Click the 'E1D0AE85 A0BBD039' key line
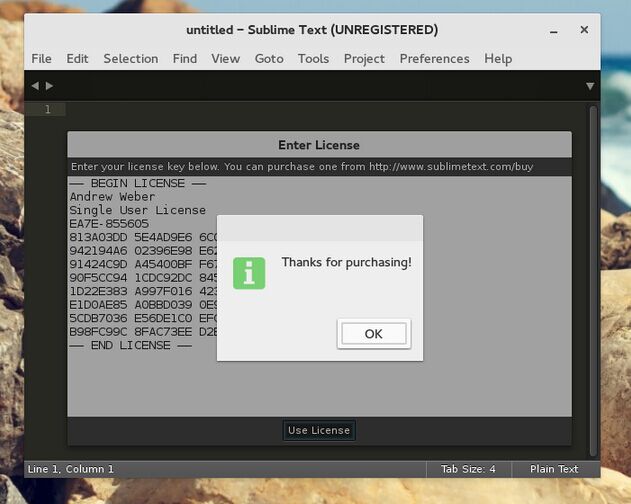 coord(143,305)
